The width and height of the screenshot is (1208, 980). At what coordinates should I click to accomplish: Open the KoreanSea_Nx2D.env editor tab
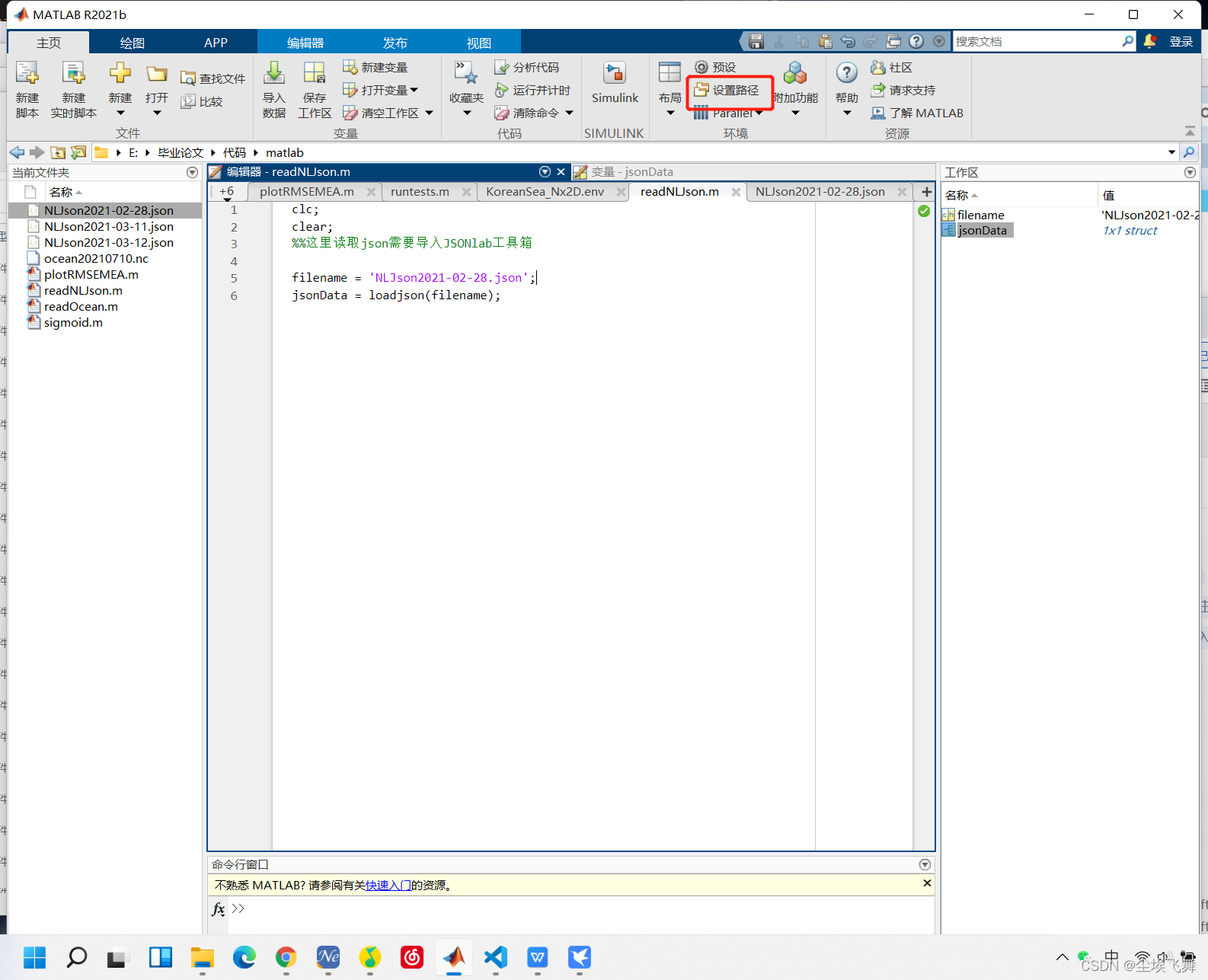[x=545, y=191]
